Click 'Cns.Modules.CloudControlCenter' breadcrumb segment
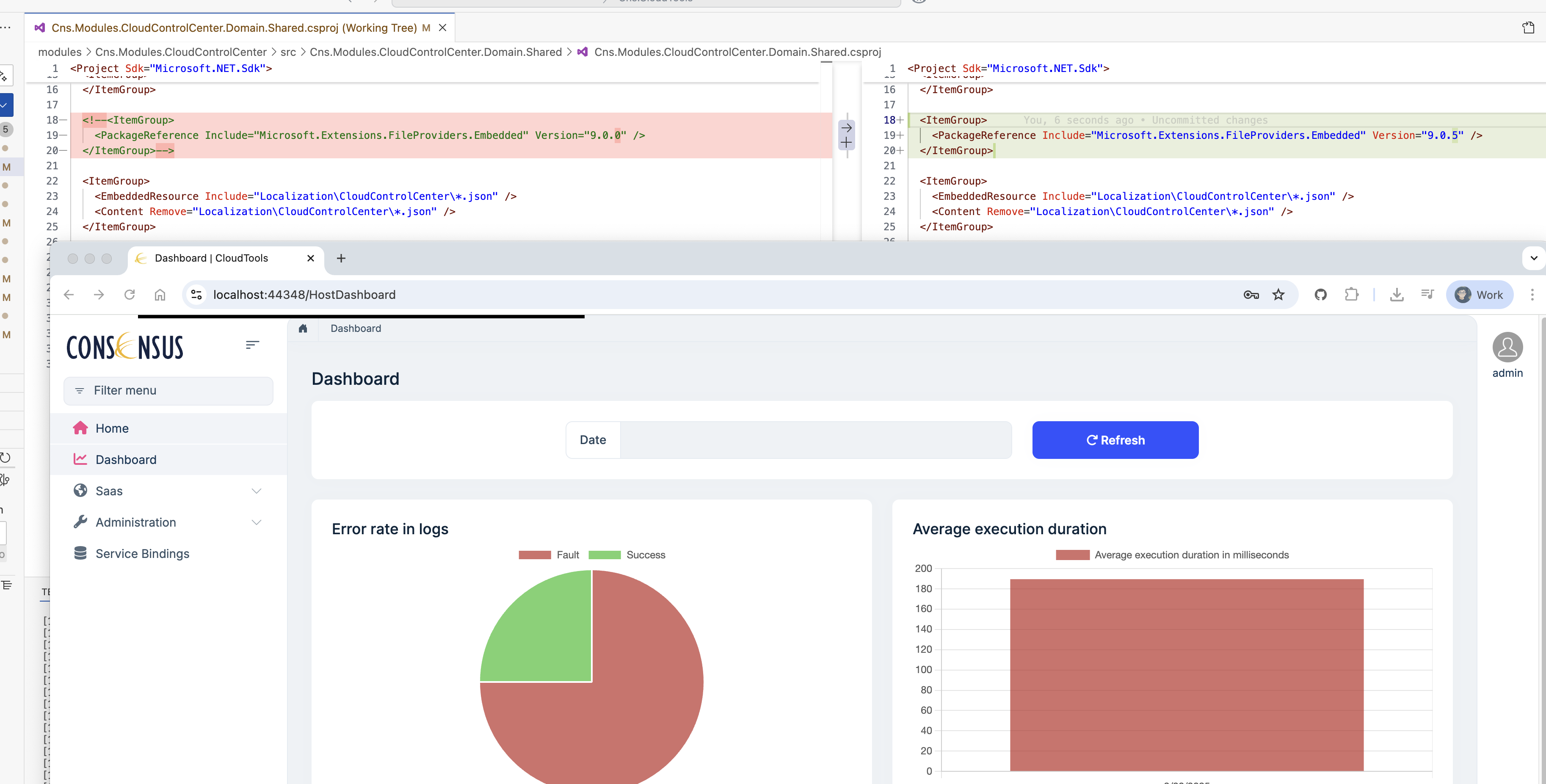 (x=181, y=52)
